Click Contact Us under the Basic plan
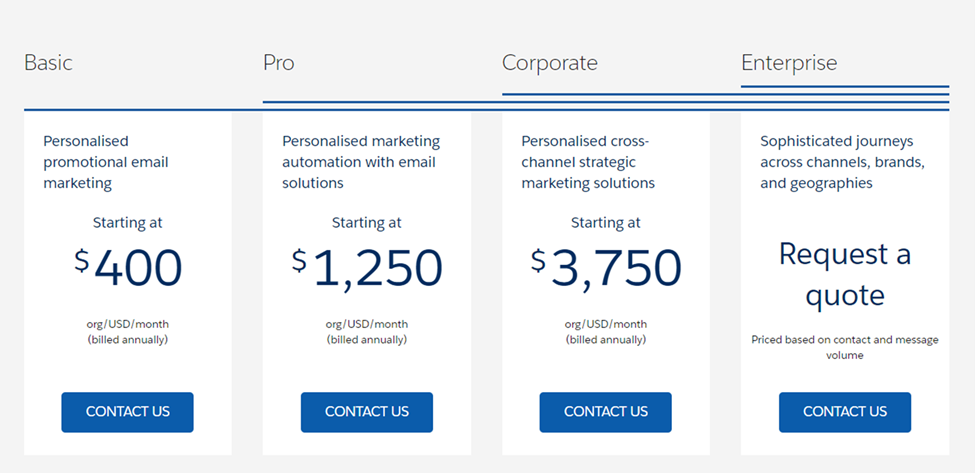This screenshot has height=473, width=975. [127, 412]
